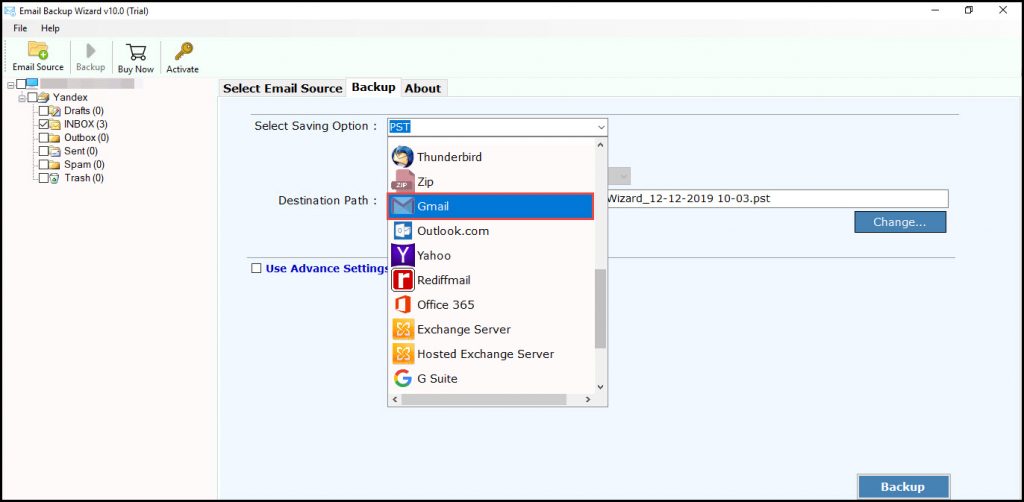This screenshot has width=1024, height=502.
Task: Enable the Use Advance Settings checkbox
Action: tap(257, 268)
